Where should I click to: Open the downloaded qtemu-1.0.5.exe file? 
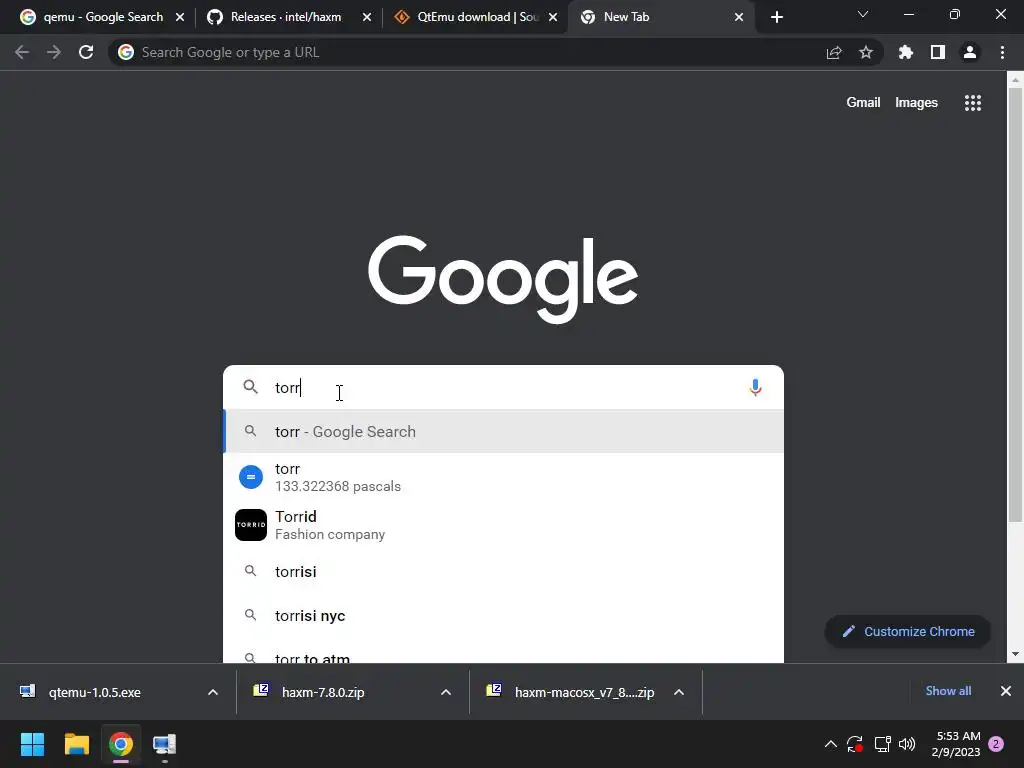coord(95,692)
